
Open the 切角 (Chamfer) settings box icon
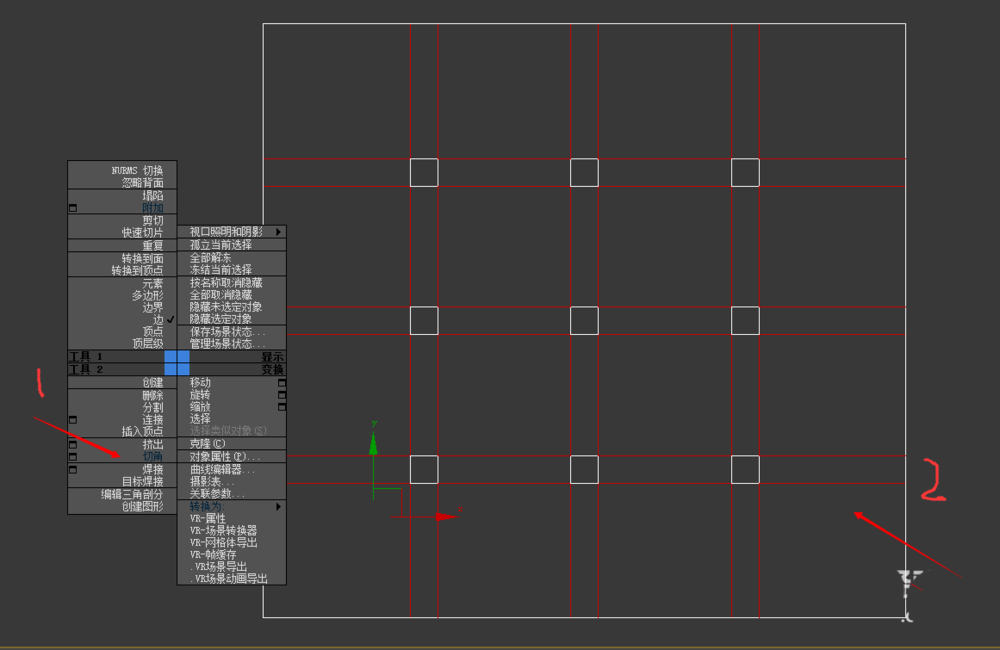72,456
